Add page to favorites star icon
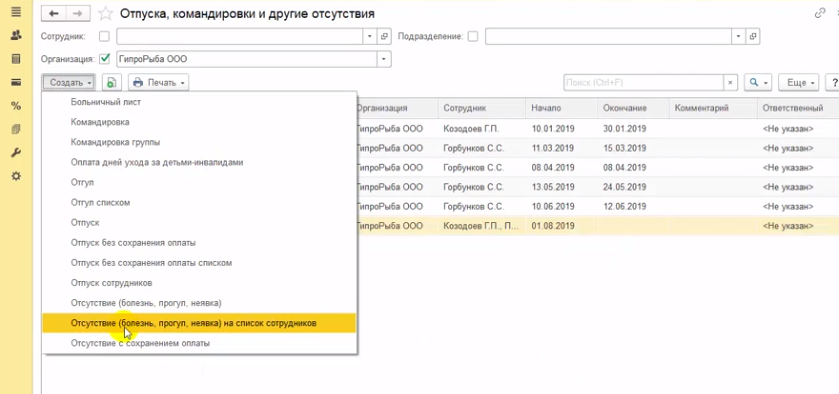The image size is (839, 394). tap(105, 13)
